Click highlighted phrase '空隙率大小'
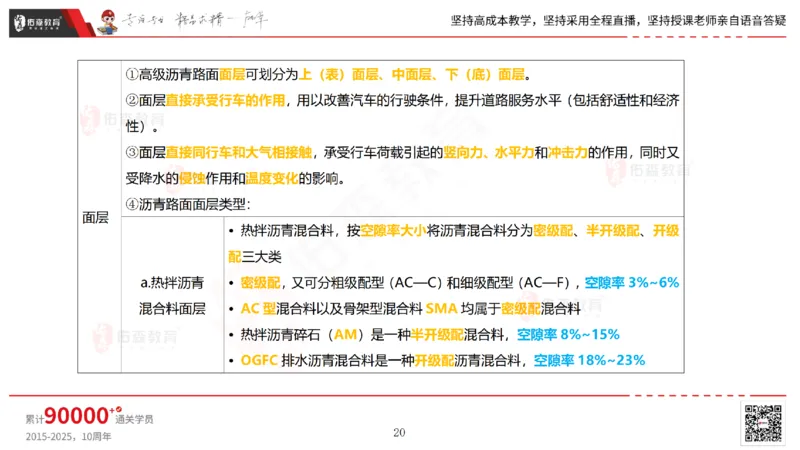Image resolution: width=800 pixels, height=450 pixels. click(x=393, y=231)
